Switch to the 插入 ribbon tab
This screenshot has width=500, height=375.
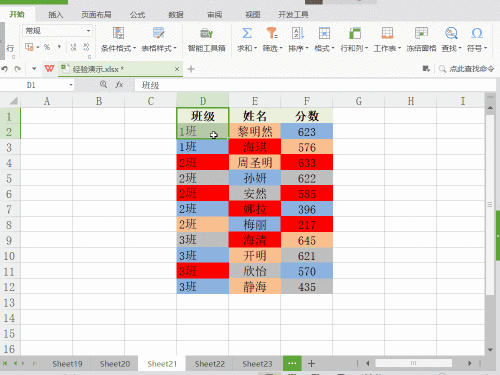pos(55,15)
